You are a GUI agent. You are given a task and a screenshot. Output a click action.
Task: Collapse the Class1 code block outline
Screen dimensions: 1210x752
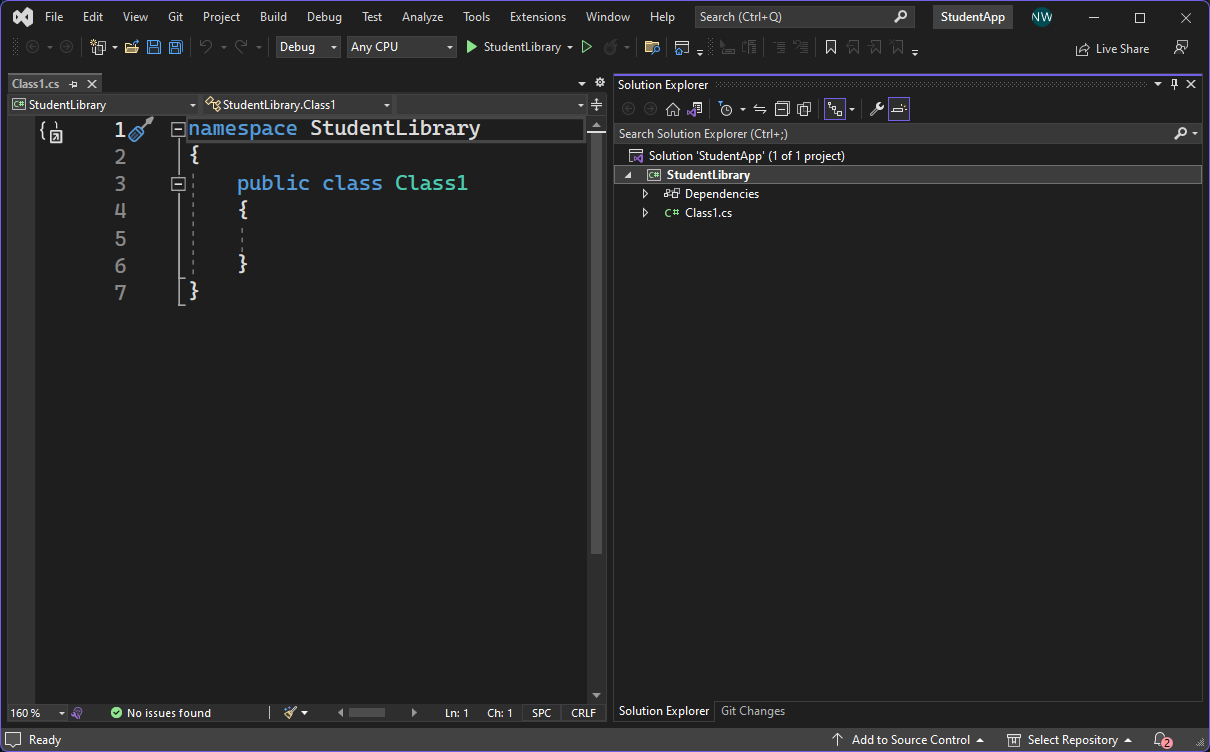click(x=178, y=184)
